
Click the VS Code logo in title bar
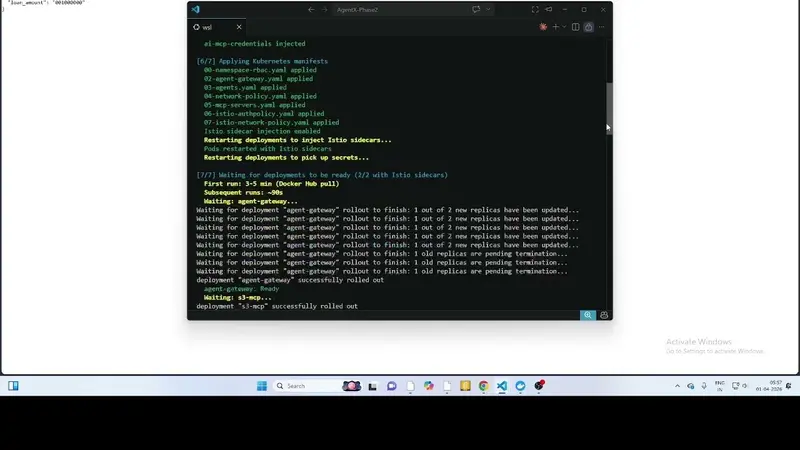coord(195,9)
